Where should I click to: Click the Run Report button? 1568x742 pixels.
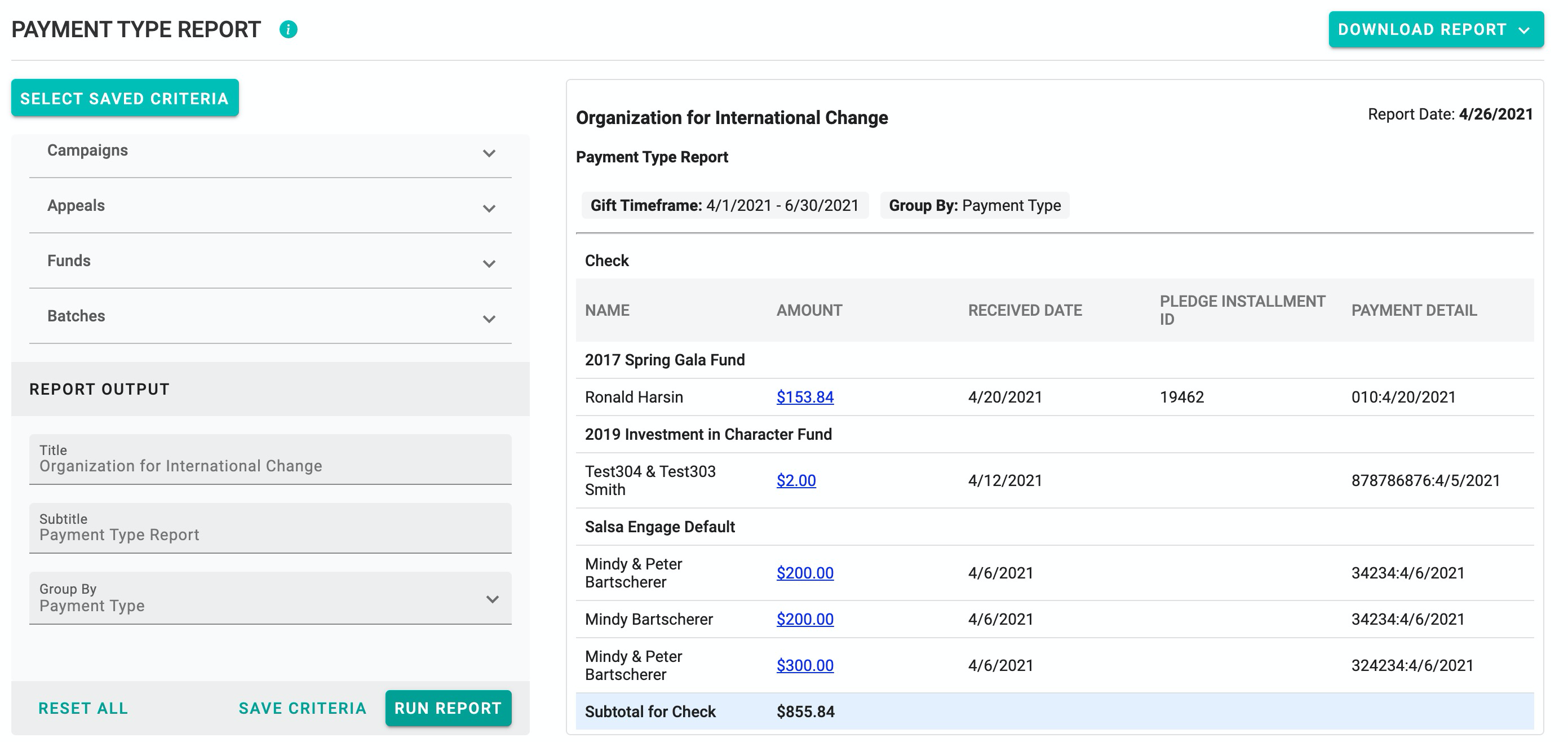[x=449, y=708]
